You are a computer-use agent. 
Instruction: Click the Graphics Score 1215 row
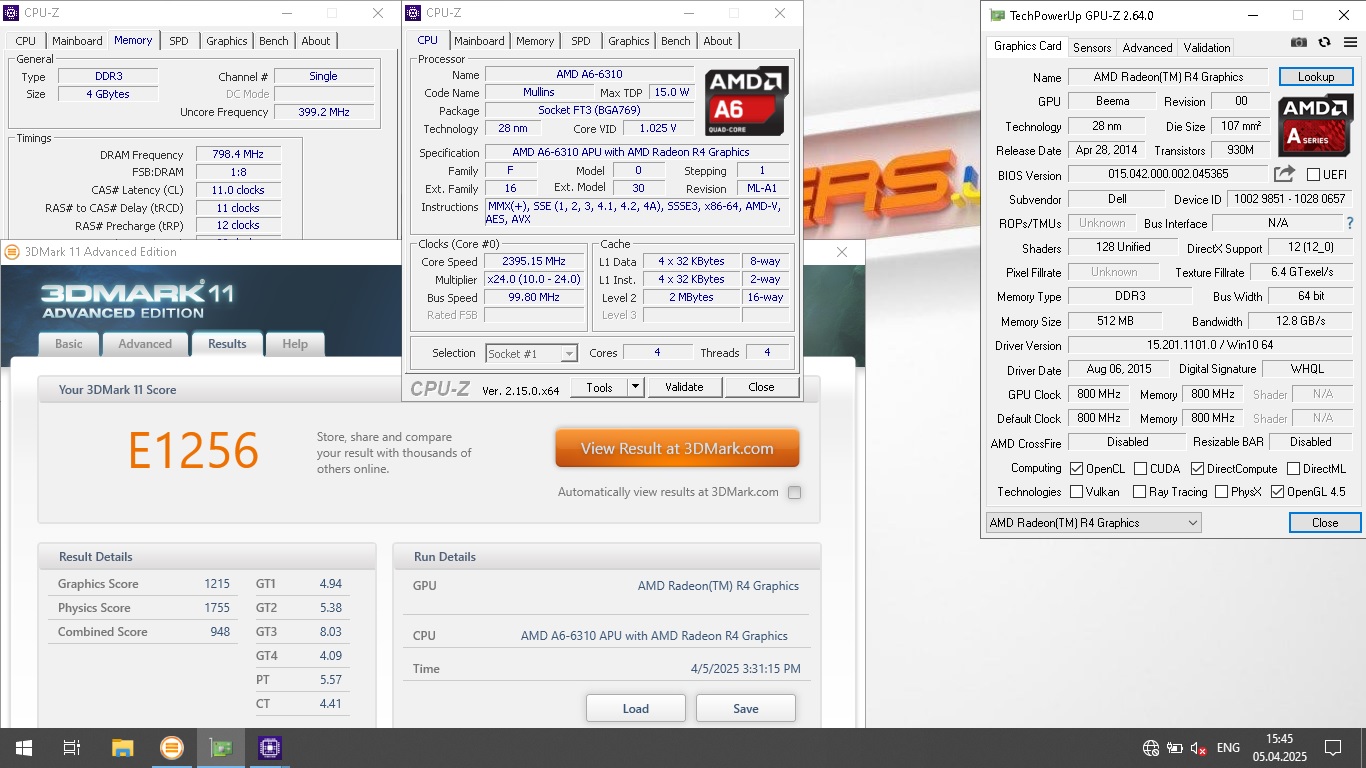(x=144, y=584)
